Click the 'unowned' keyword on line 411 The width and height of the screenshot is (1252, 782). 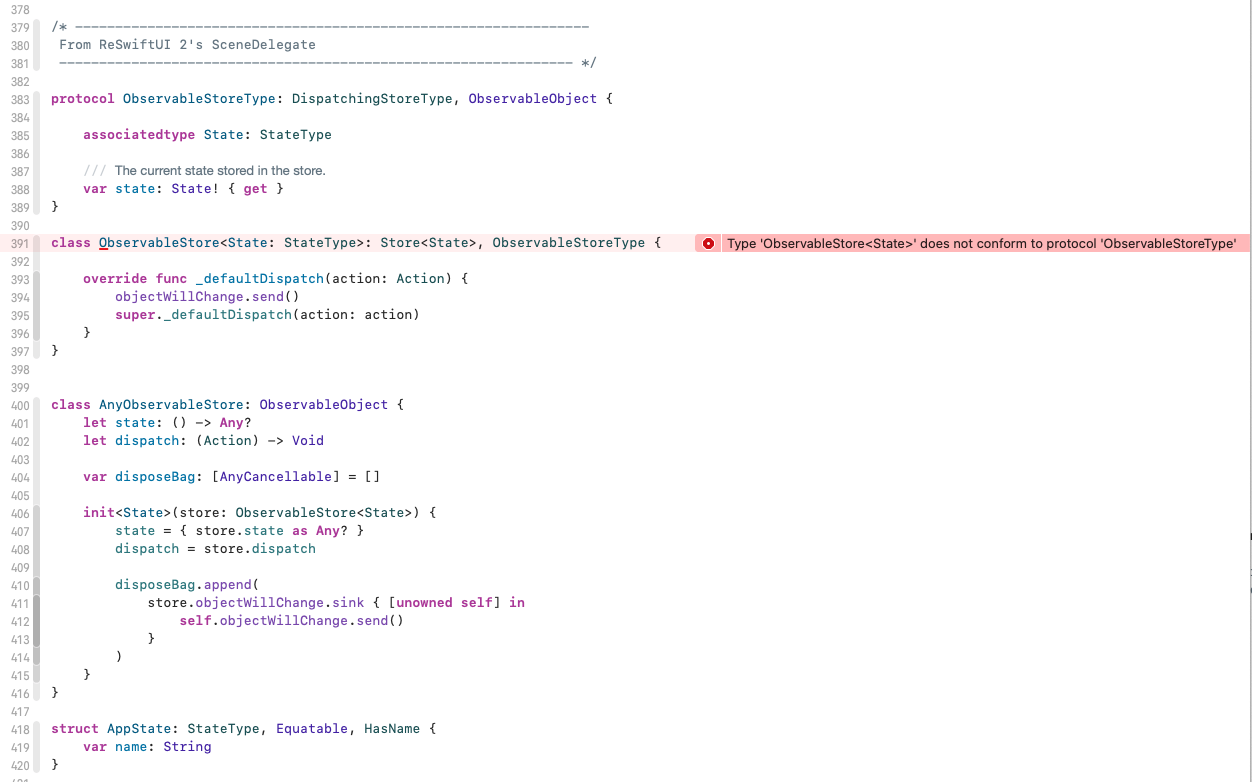[424, 603]
